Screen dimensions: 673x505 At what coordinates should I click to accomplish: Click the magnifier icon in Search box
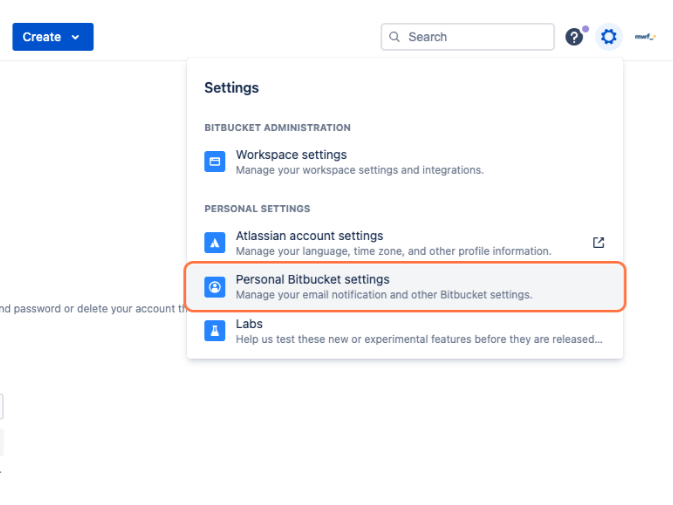[395, 37]
